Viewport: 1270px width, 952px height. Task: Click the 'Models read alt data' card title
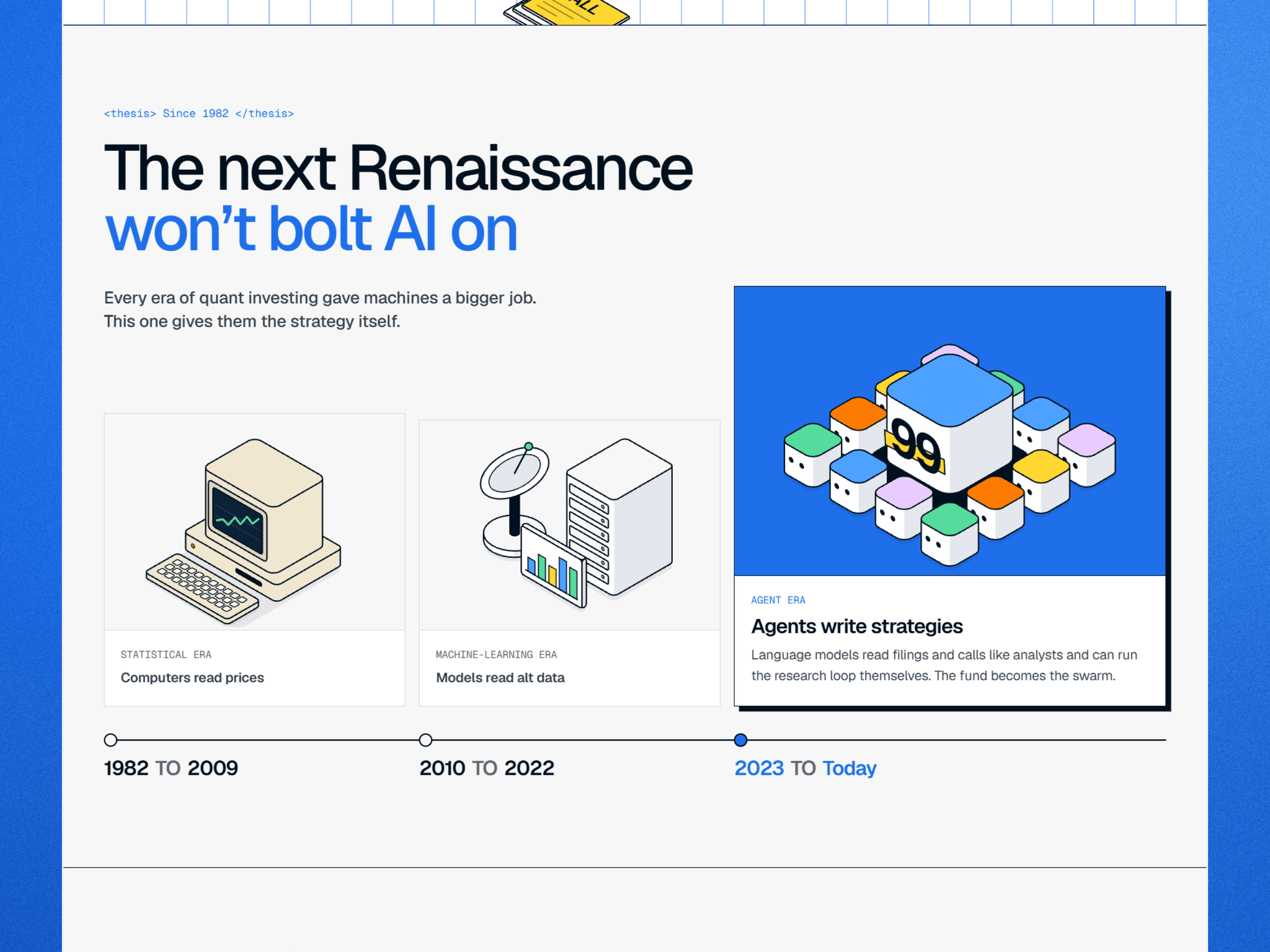tap(500, 678)
